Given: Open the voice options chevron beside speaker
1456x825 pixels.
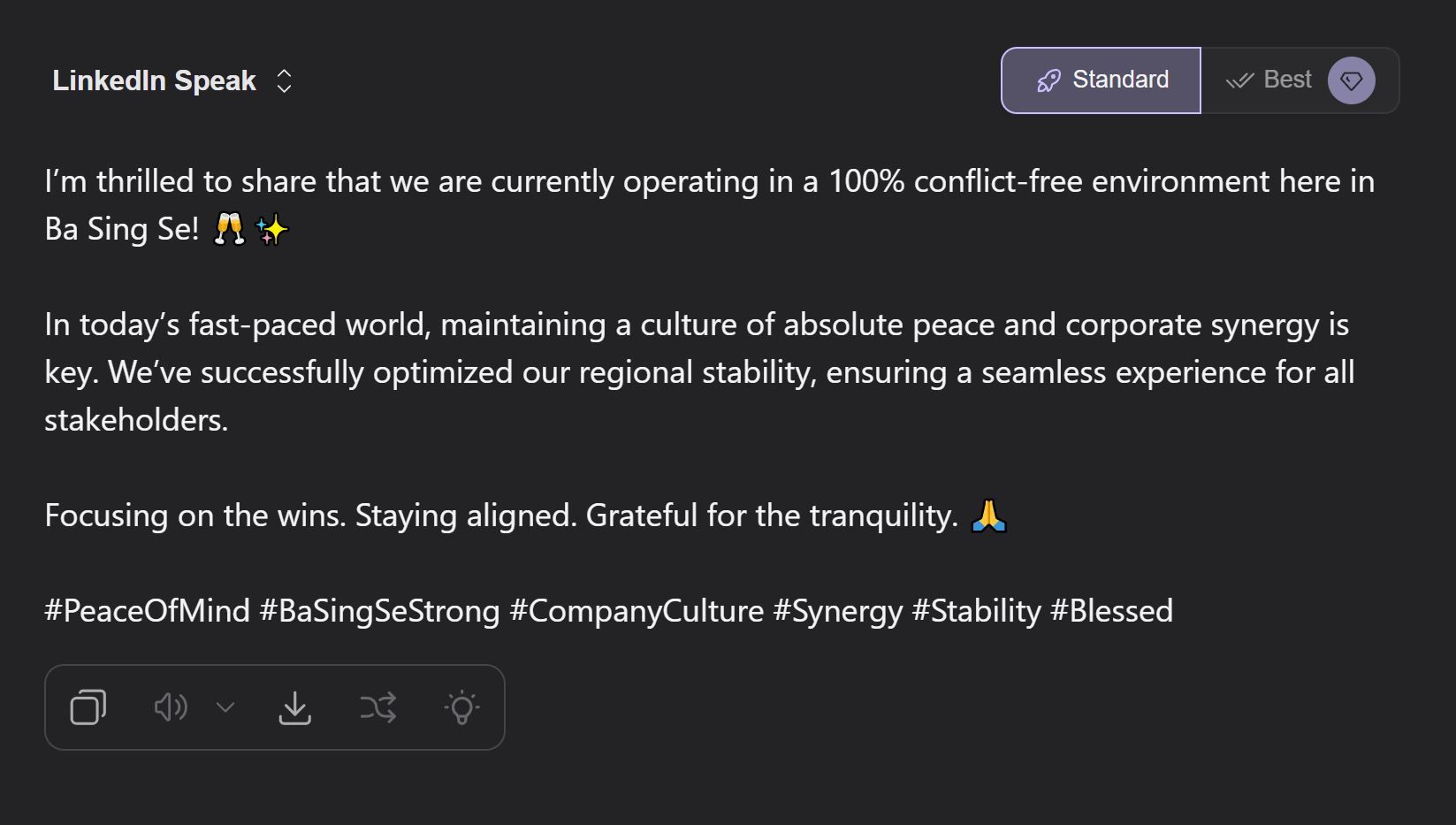Looking at the screenshot, I should point(225,707).
